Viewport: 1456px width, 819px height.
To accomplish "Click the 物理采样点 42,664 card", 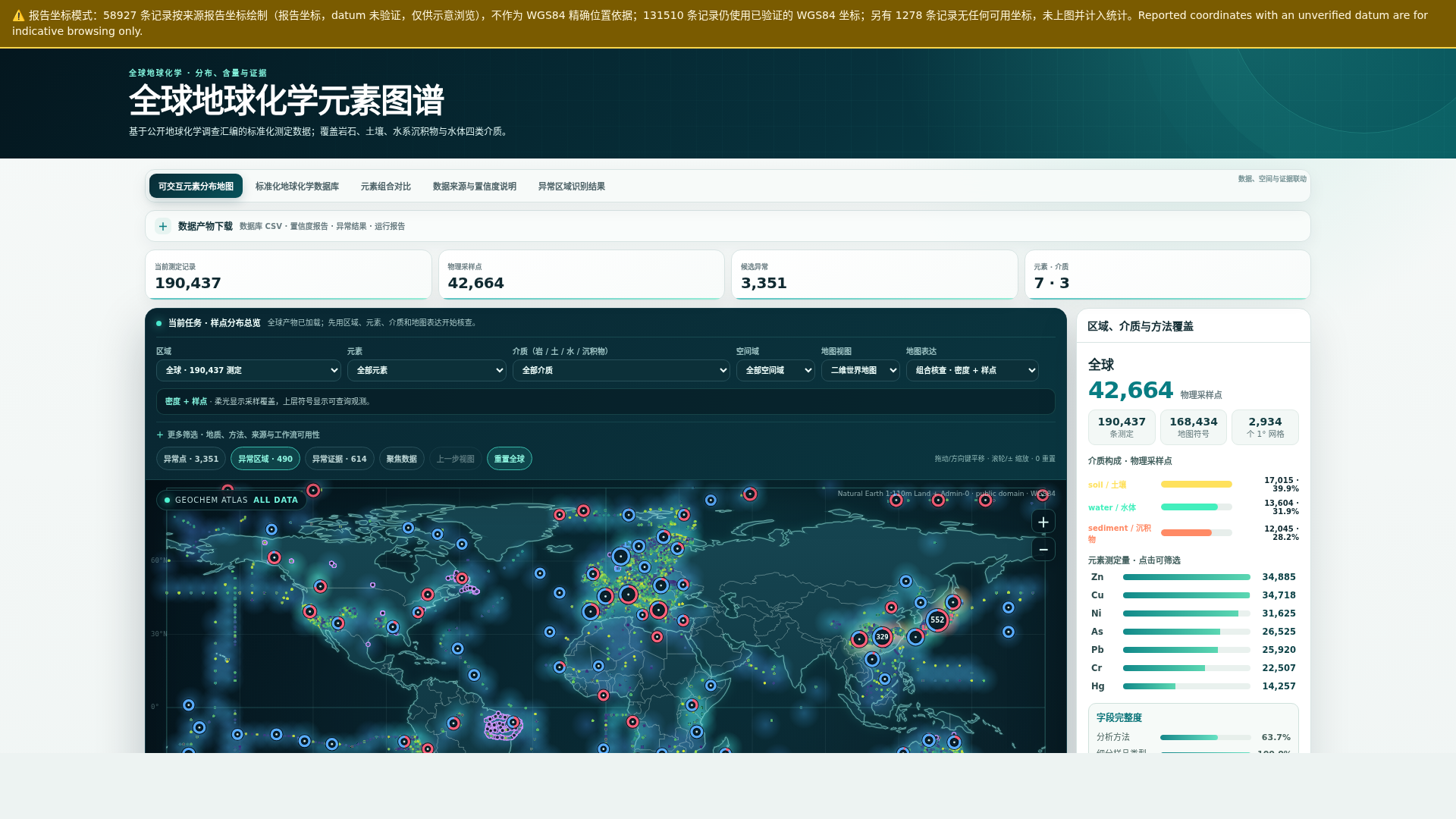I will [582, 275].
